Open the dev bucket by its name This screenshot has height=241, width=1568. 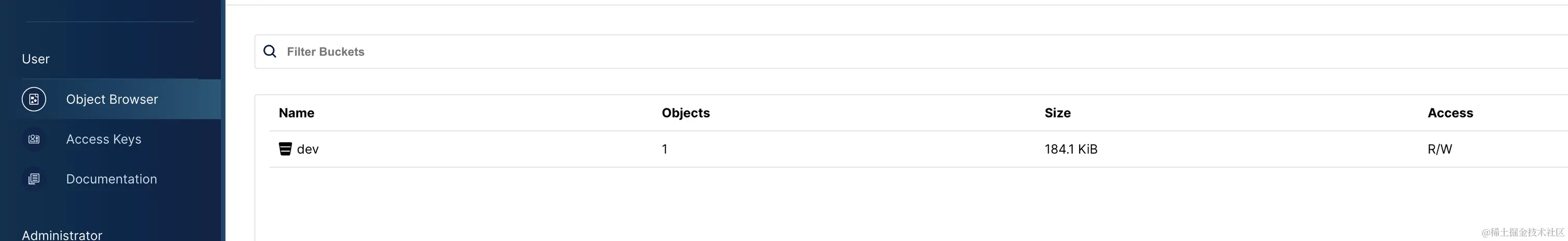tap(308, 150)
